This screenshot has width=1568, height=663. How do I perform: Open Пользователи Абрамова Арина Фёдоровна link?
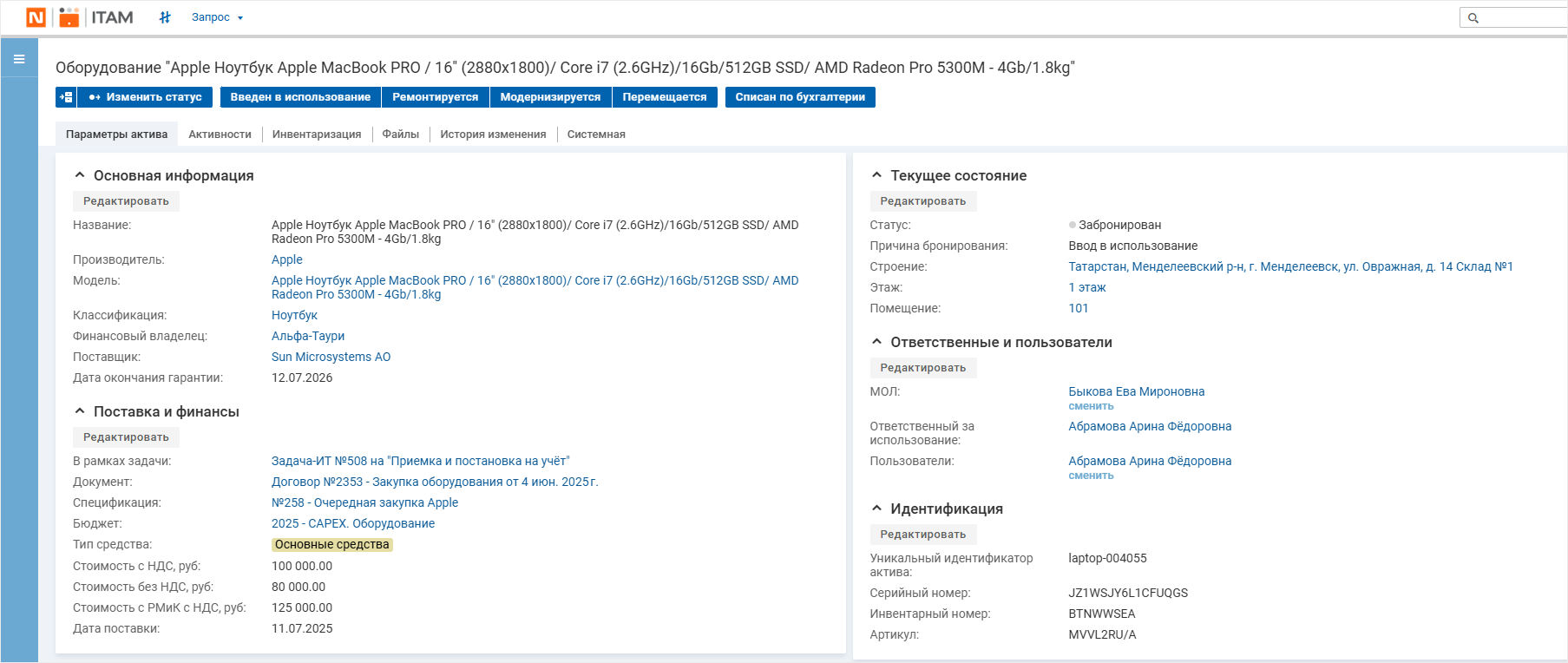click(x=1150, y=461)
